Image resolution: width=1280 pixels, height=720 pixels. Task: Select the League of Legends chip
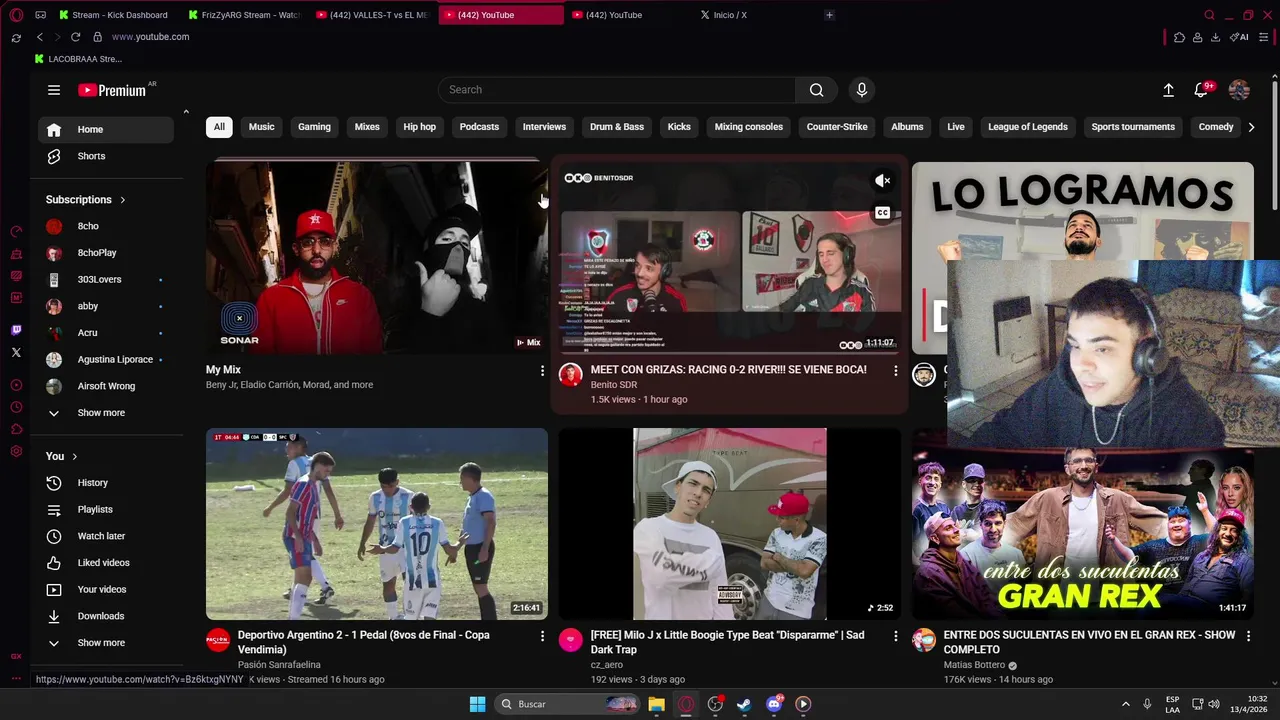pos(1028,127)
